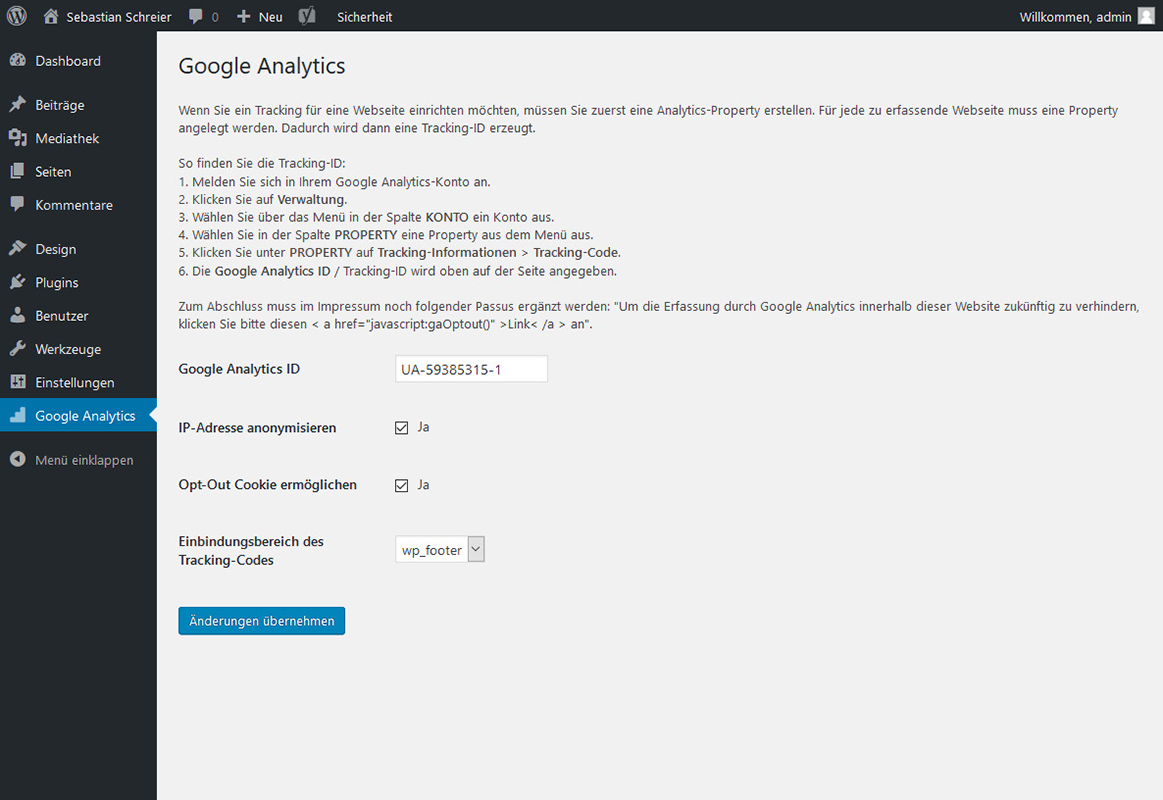Click the Dashboard gauge icon in sidebar
1163x800 pixels.
pyautogui.click(x=17, y=61)
